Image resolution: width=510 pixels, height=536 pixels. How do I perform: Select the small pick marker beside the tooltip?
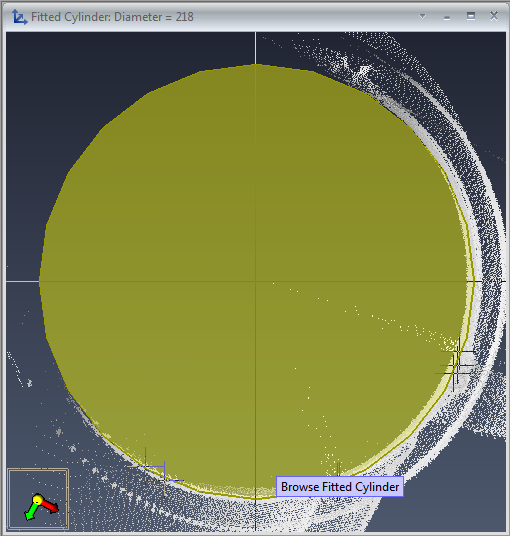[x=338, y=469]
